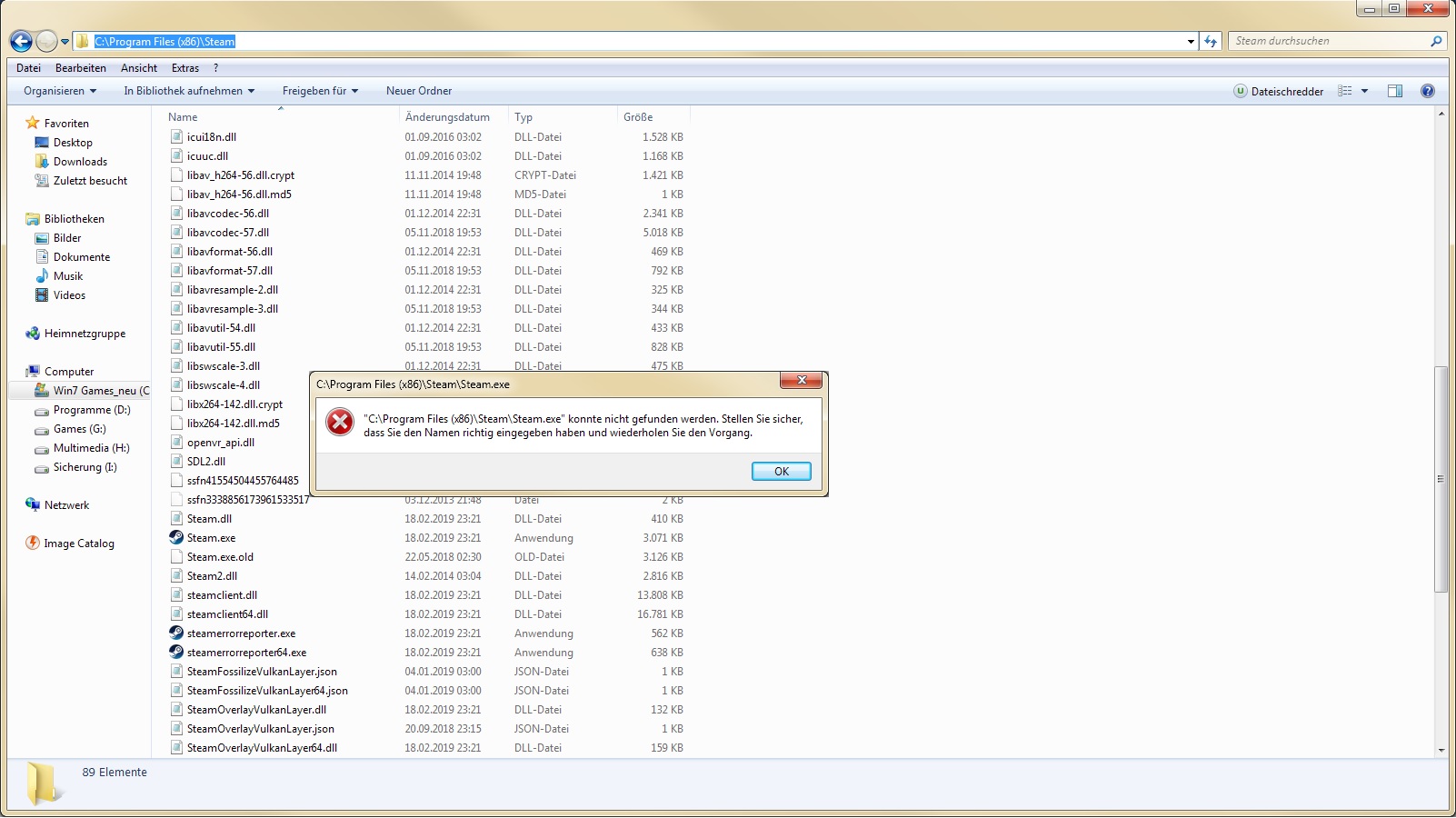Open the Bearbeiten menu
1456x818 pixels.
[81, 68]
